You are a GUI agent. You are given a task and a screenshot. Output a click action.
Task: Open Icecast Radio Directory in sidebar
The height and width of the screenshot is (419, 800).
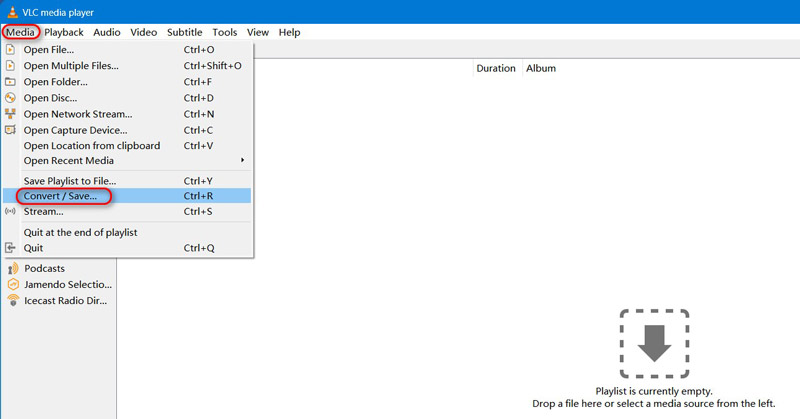click(65, 301)
